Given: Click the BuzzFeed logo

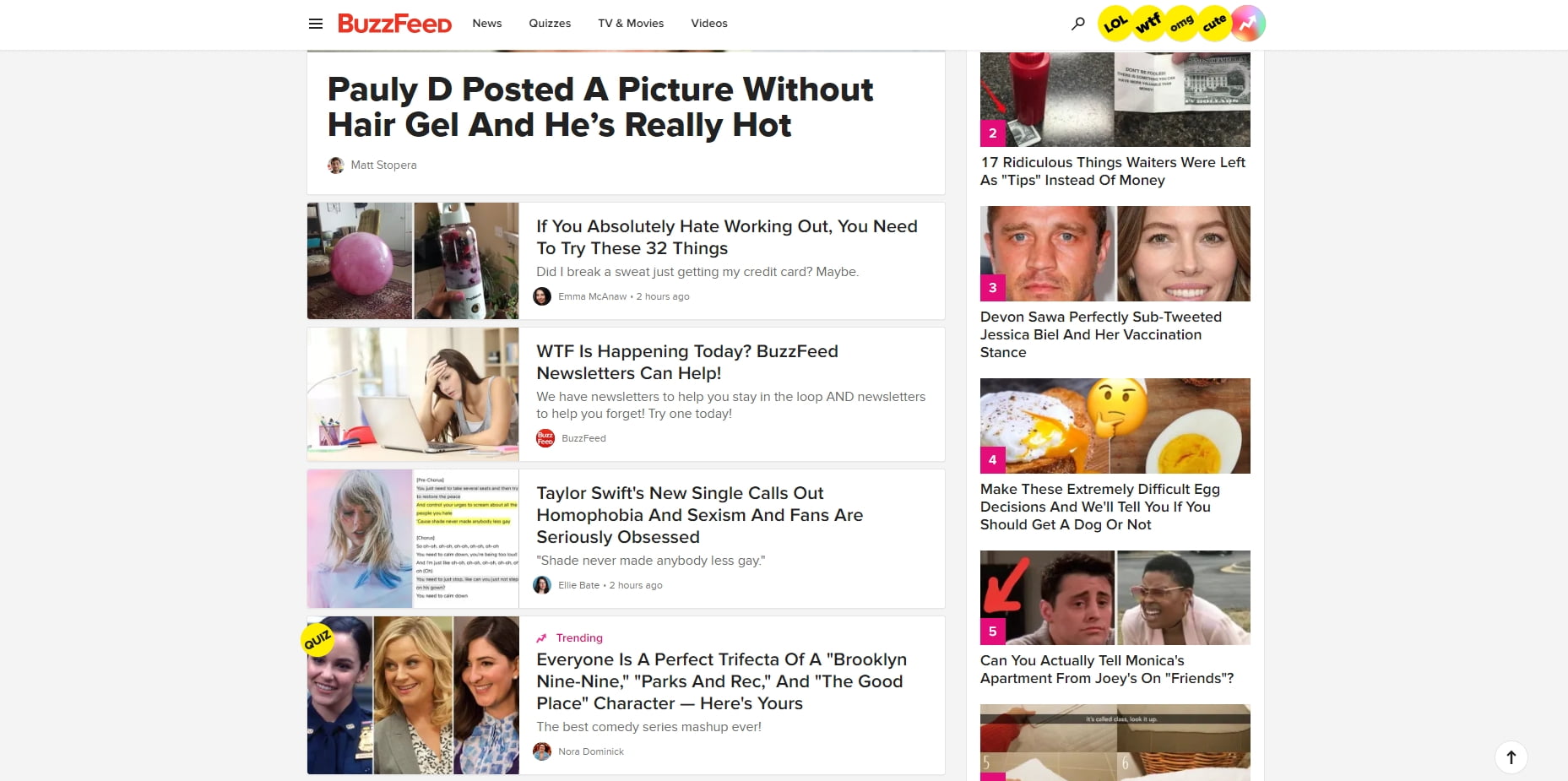Looking at the screenshot, I should 394,24.
